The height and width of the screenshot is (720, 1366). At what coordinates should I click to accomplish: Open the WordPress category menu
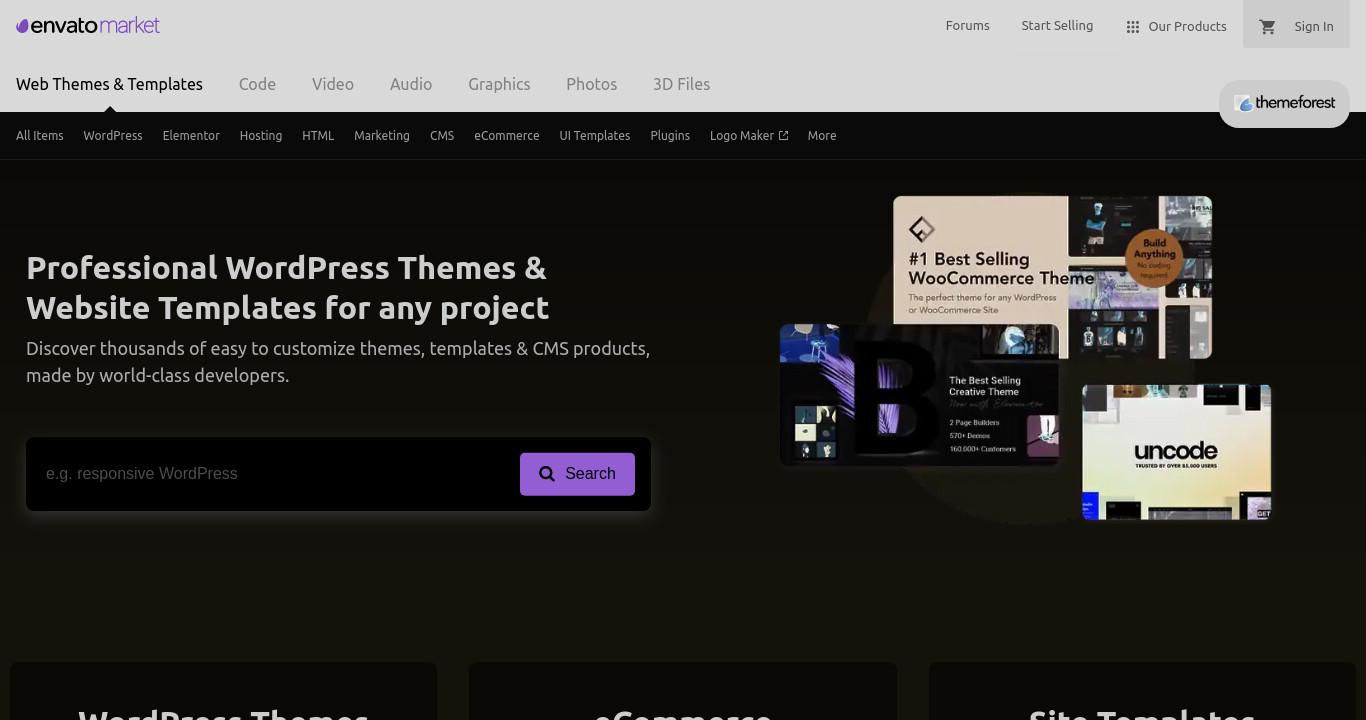click(x=113, y=136)
